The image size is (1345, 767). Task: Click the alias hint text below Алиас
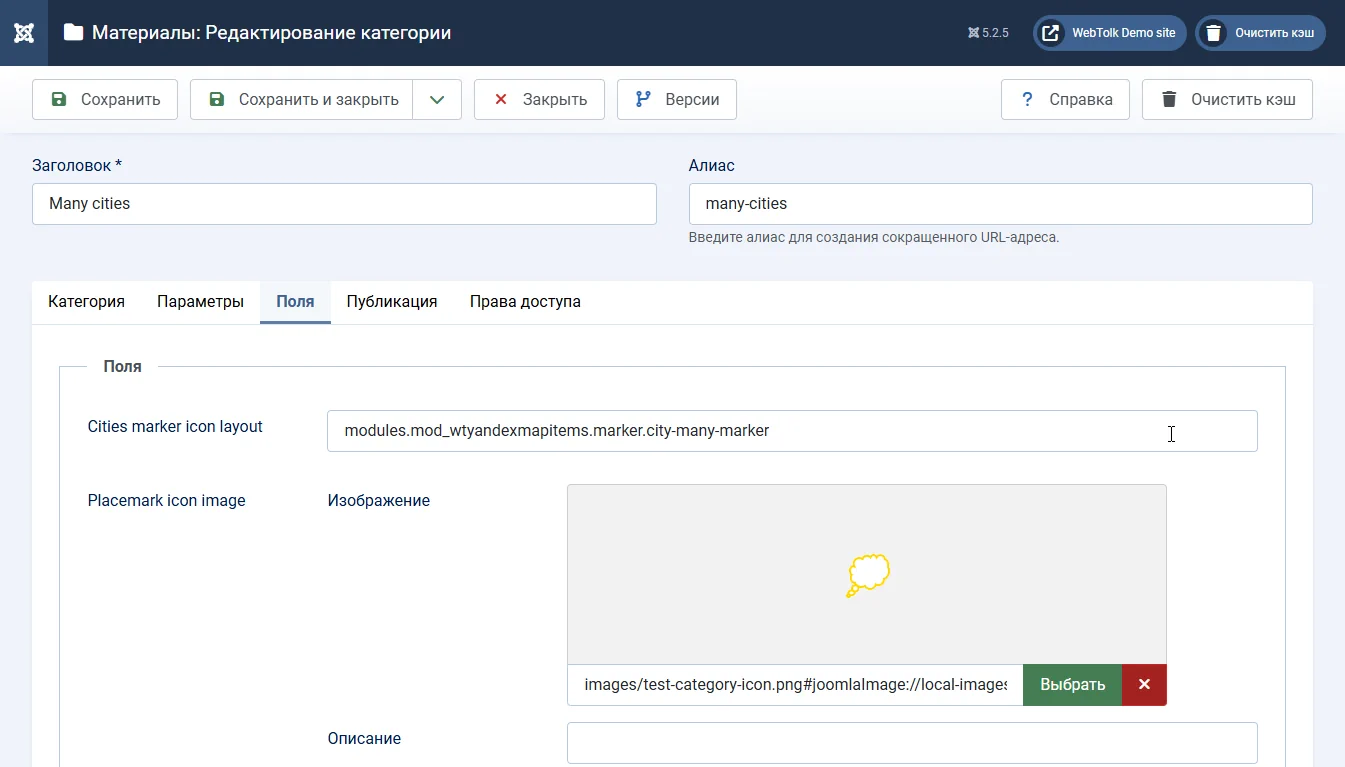coord(874,238)
